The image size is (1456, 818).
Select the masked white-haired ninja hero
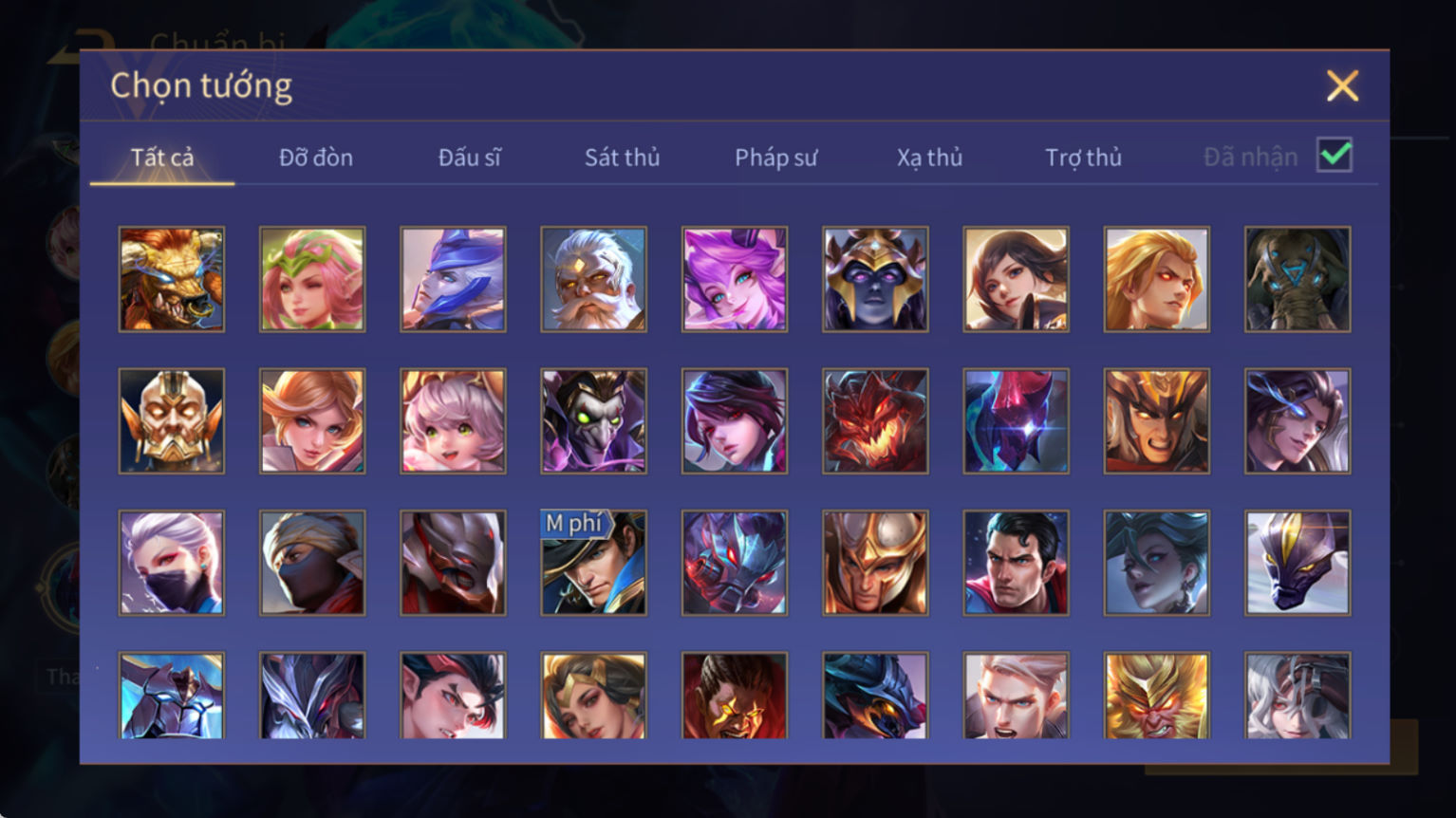coord(172,563)
